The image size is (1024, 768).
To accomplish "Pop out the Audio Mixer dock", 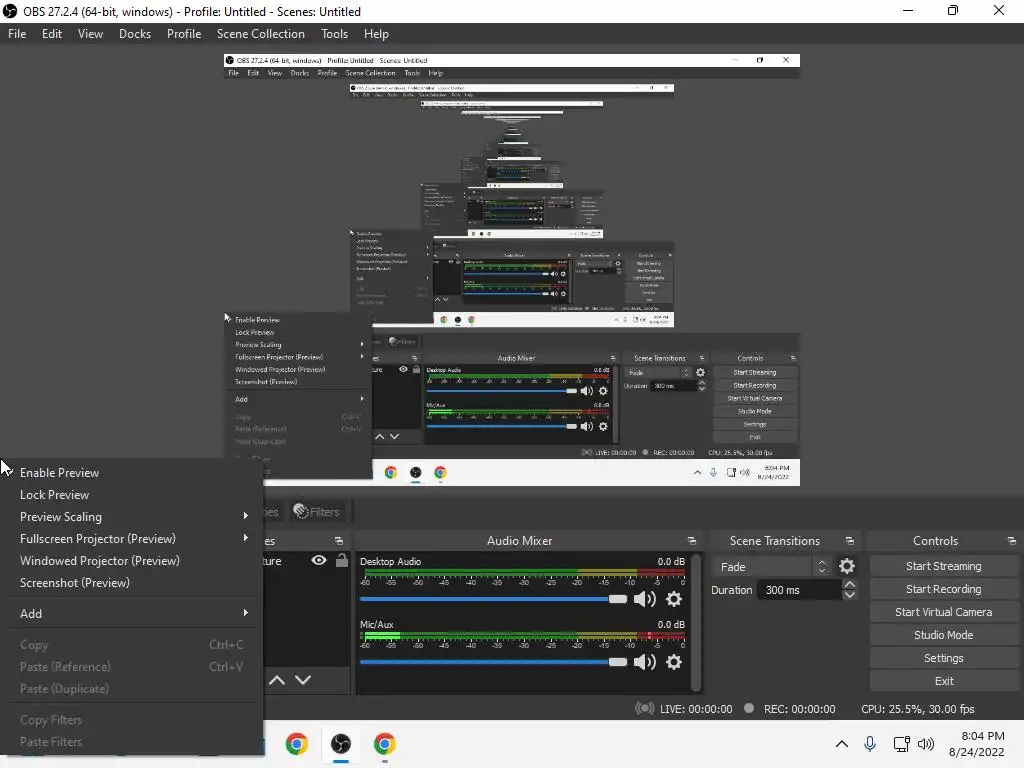I will point(692,541).
